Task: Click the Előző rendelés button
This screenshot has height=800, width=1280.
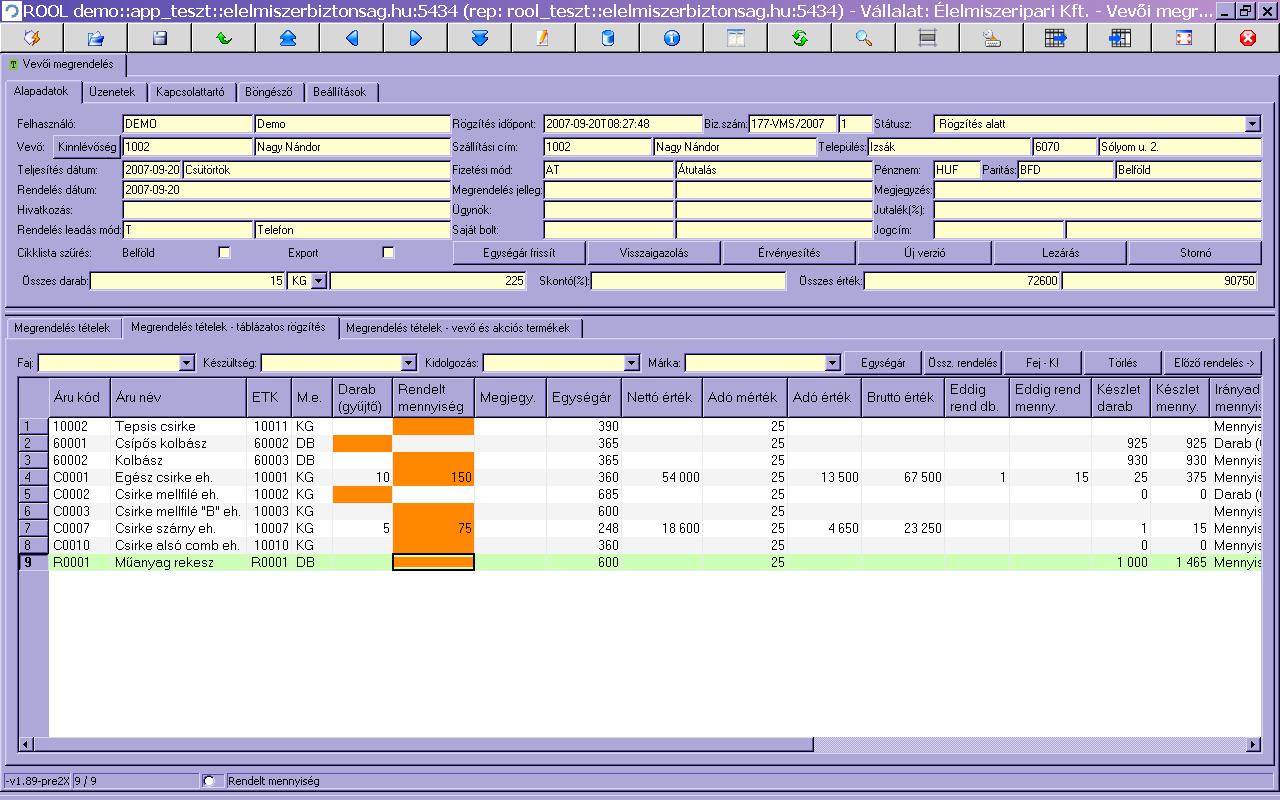Action: point(1212,363)
